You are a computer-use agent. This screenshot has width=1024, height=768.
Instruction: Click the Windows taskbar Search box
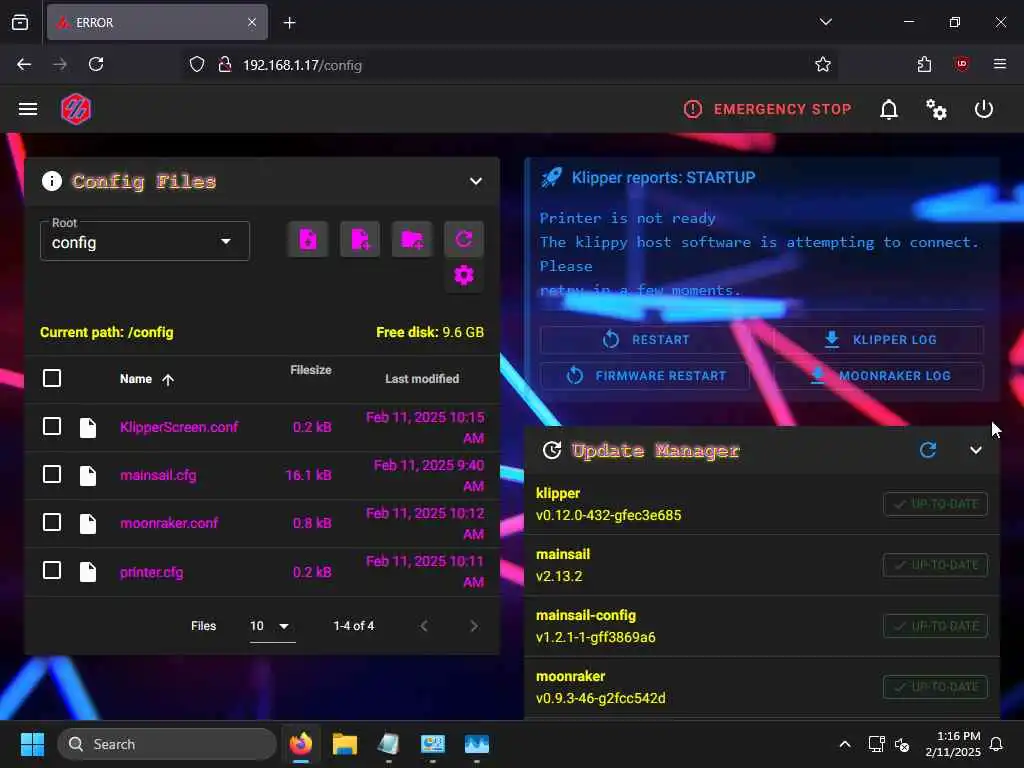(x=167, y=744)
